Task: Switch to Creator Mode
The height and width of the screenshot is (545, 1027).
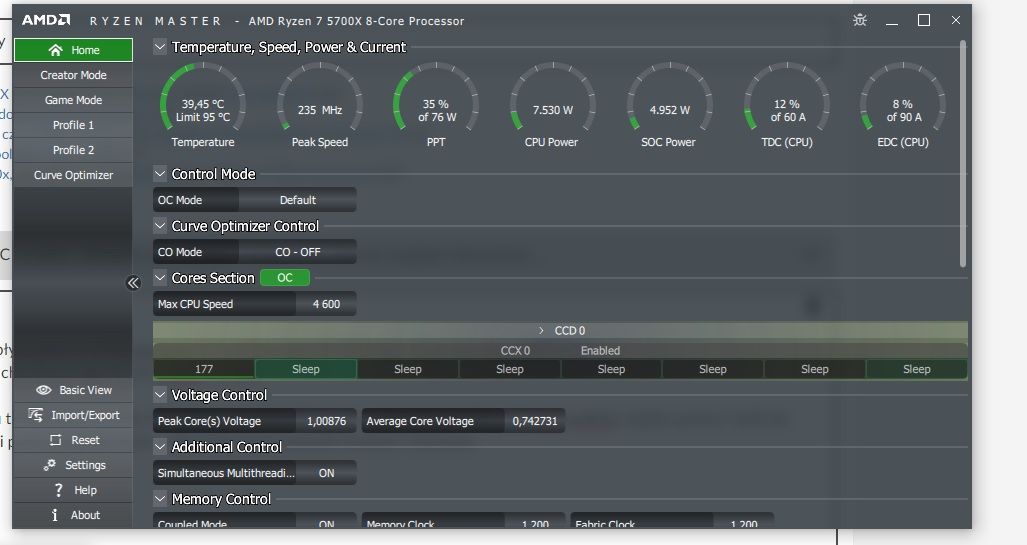Action: coord(73,75)
